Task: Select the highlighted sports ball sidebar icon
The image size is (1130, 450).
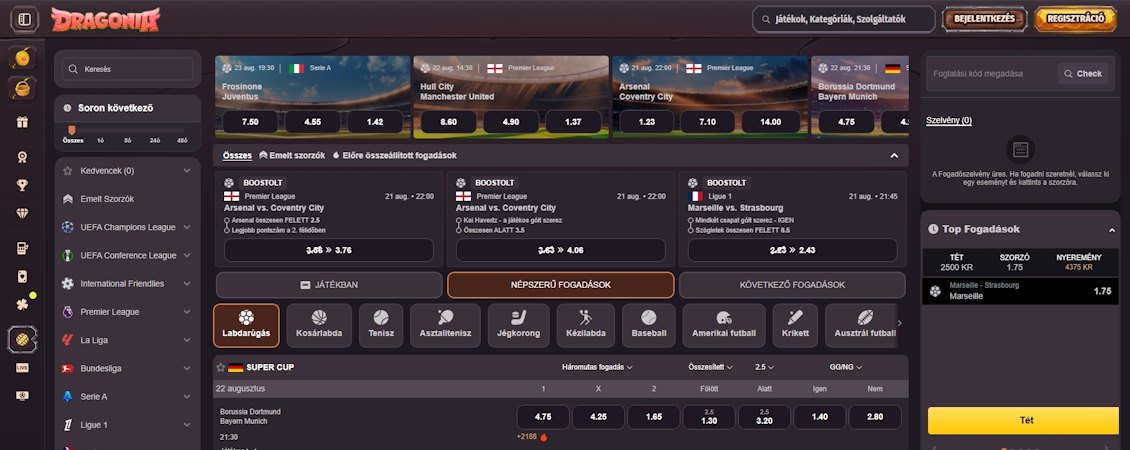Action: pos(22,340)
